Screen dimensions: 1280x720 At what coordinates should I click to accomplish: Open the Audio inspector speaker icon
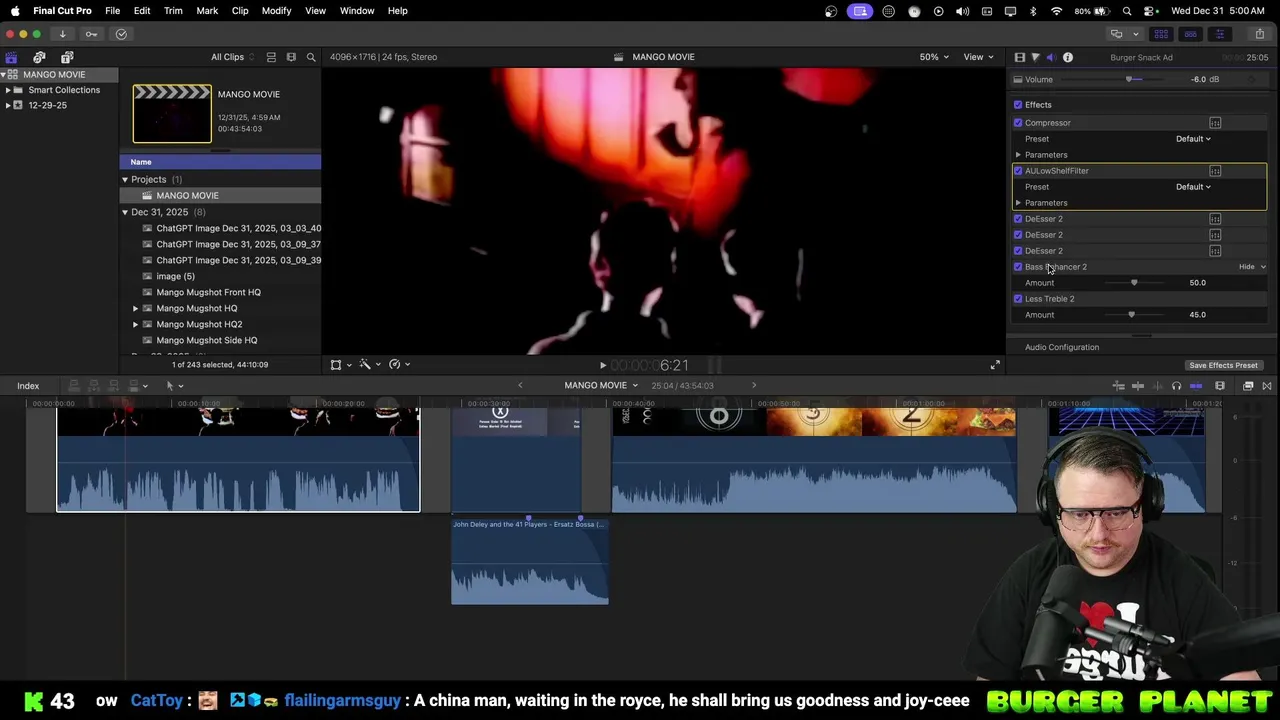1051,57
